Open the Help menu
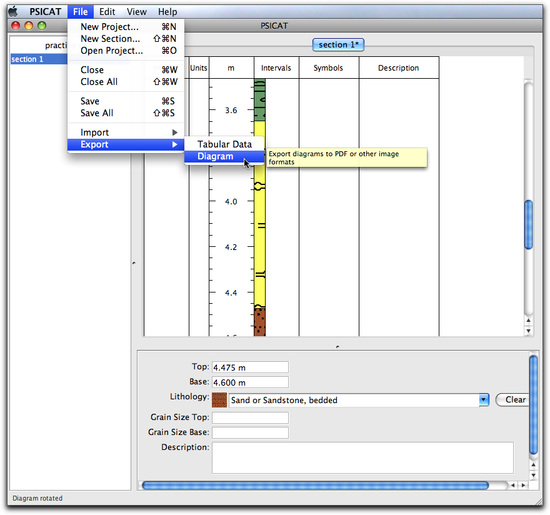550x515 pixels. point(167,12)
